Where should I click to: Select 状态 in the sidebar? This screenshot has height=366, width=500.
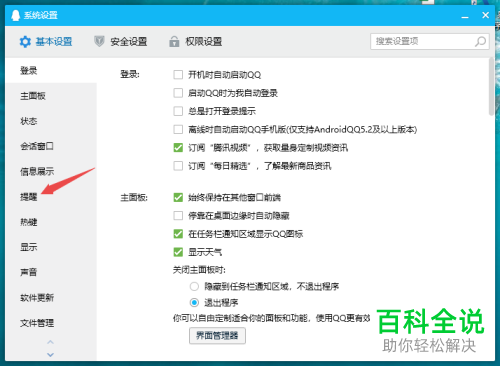point(51,121)
